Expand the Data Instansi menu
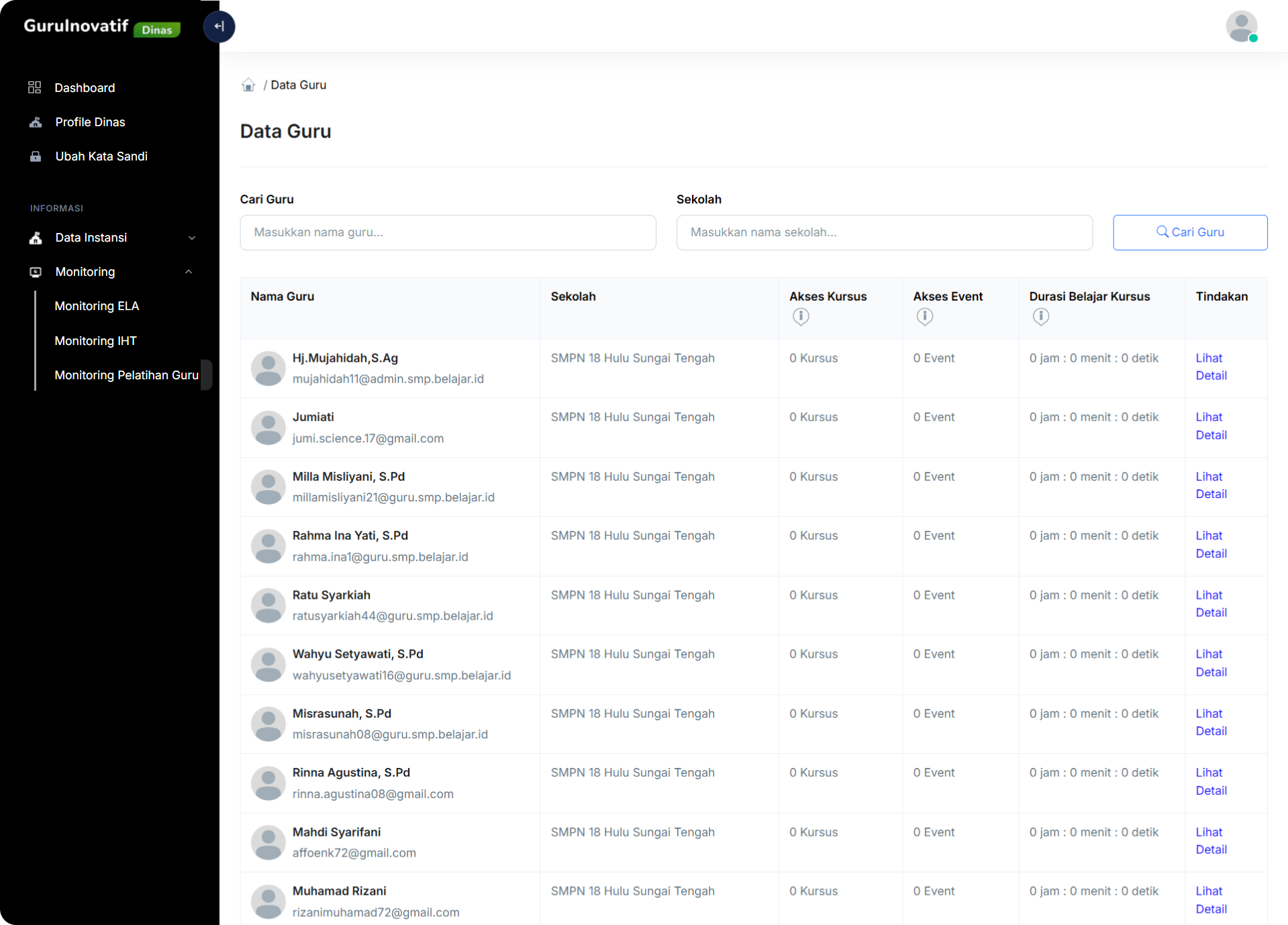 (111, 238)
